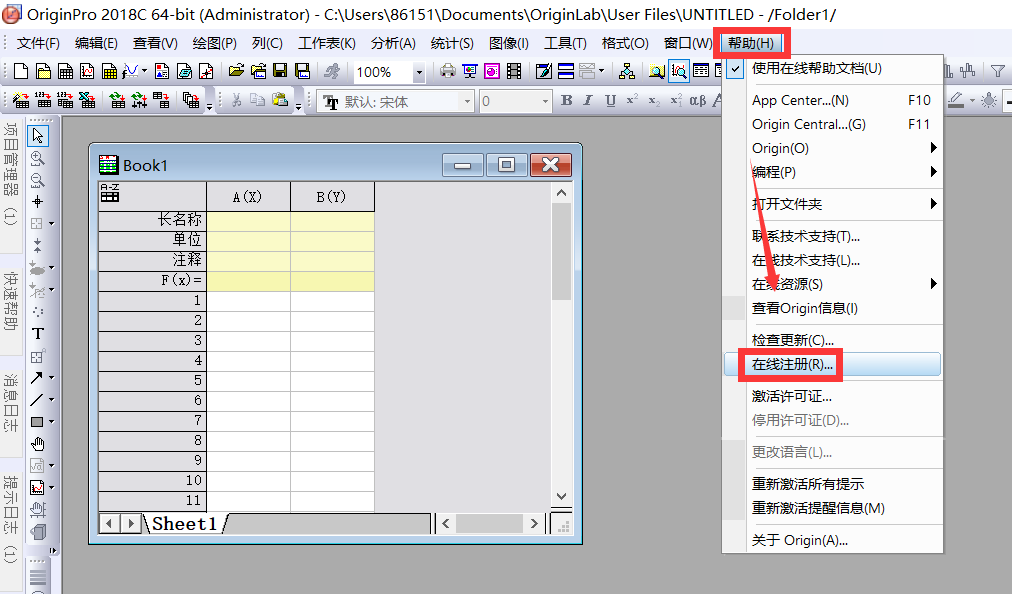The width and height of the screenshot is (1012, 594).
Task: Click 重新激活所有提示 in the menu
Action: 833,484
